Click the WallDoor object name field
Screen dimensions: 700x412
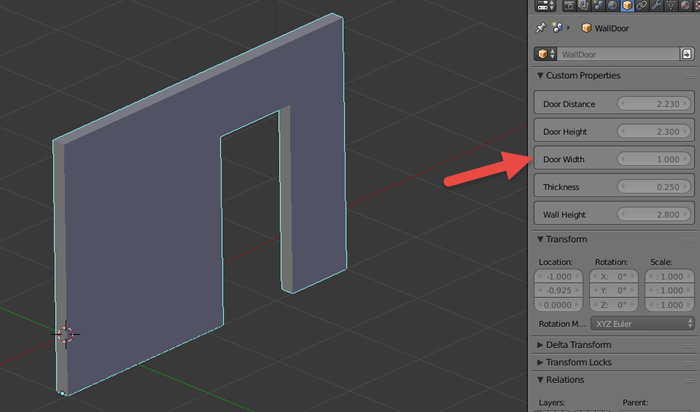point(618,54)
